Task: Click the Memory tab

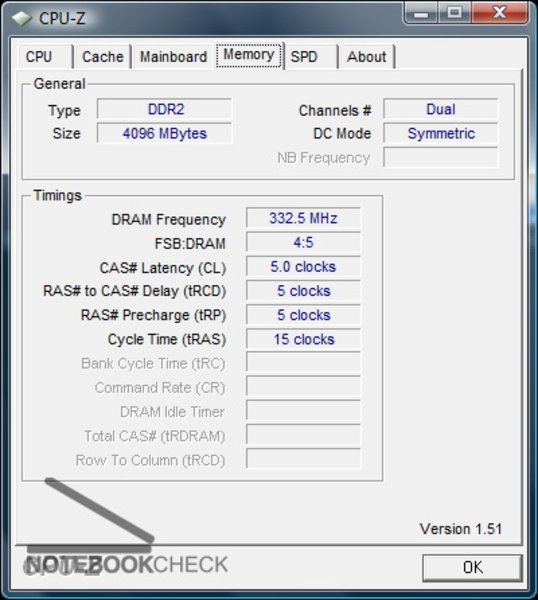Action: pos(249,55)
